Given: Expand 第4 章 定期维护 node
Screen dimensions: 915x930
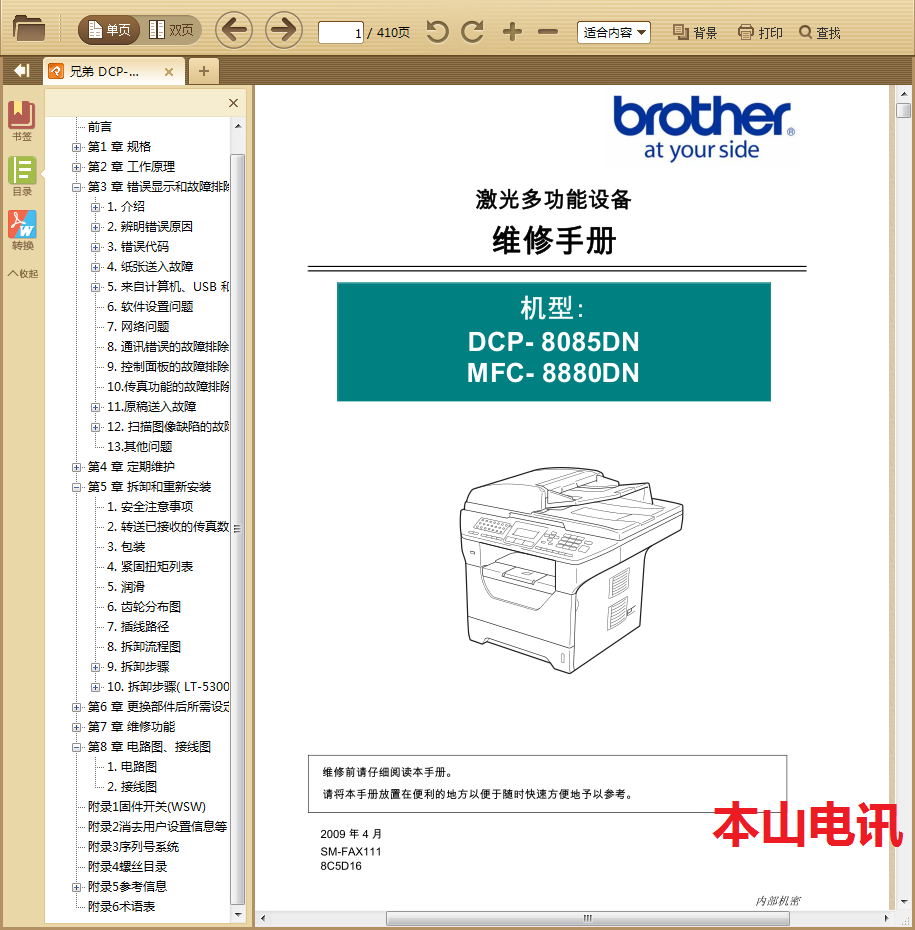Looking at the screenshot, I should pyautogui.click(x=76, y=467).
